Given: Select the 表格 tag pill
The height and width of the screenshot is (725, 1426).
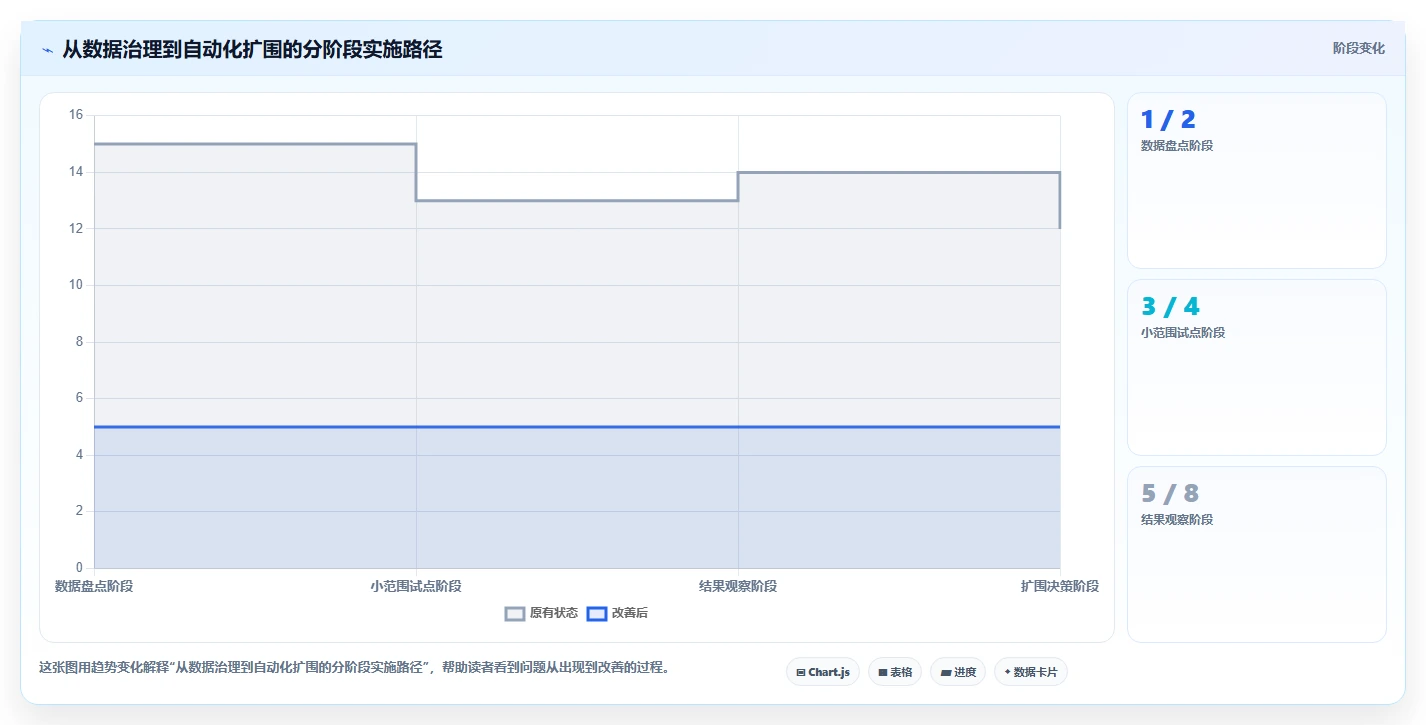Looking at the screenshot, I should 895,672.
